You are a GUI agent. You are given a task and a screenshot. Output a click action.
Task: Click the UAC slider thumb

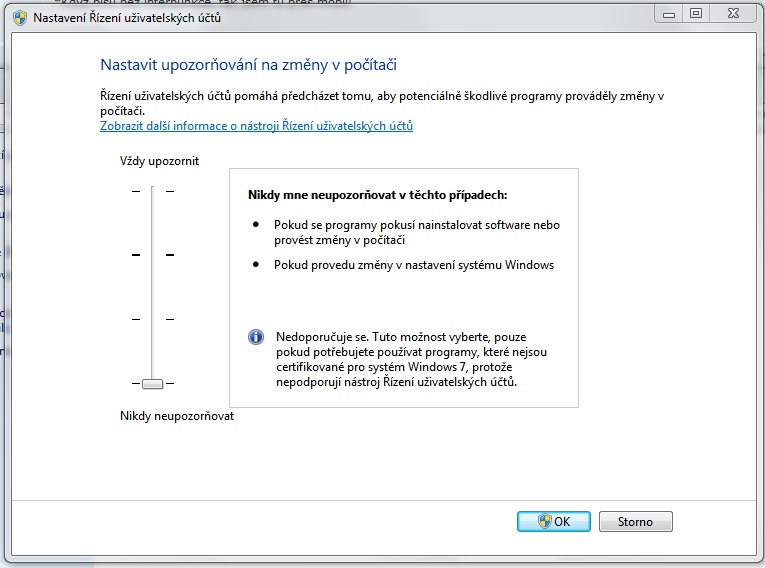pyautogui.click(x=152, y=384)
